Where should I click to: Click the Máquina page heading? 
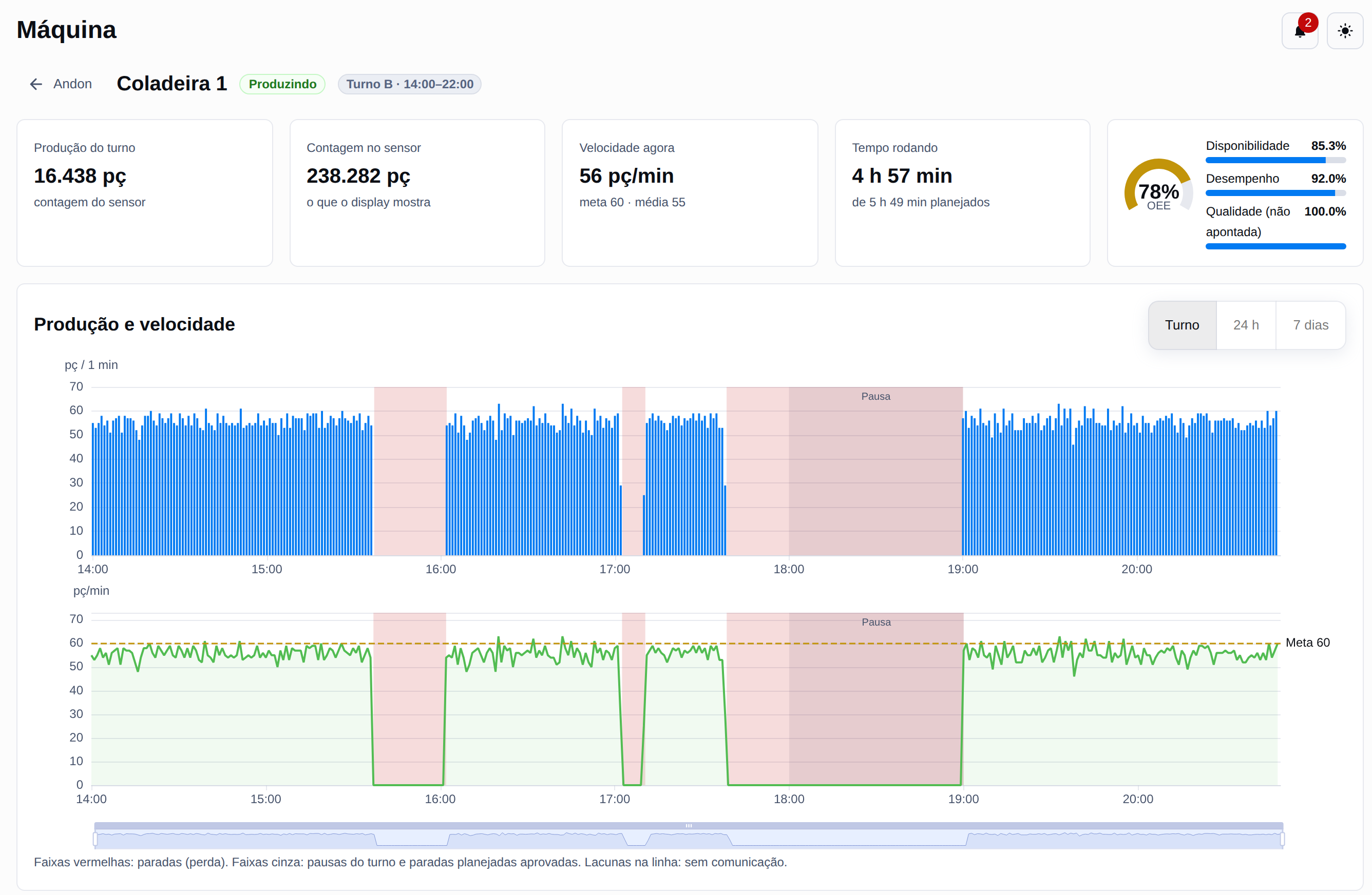point(66,30)
